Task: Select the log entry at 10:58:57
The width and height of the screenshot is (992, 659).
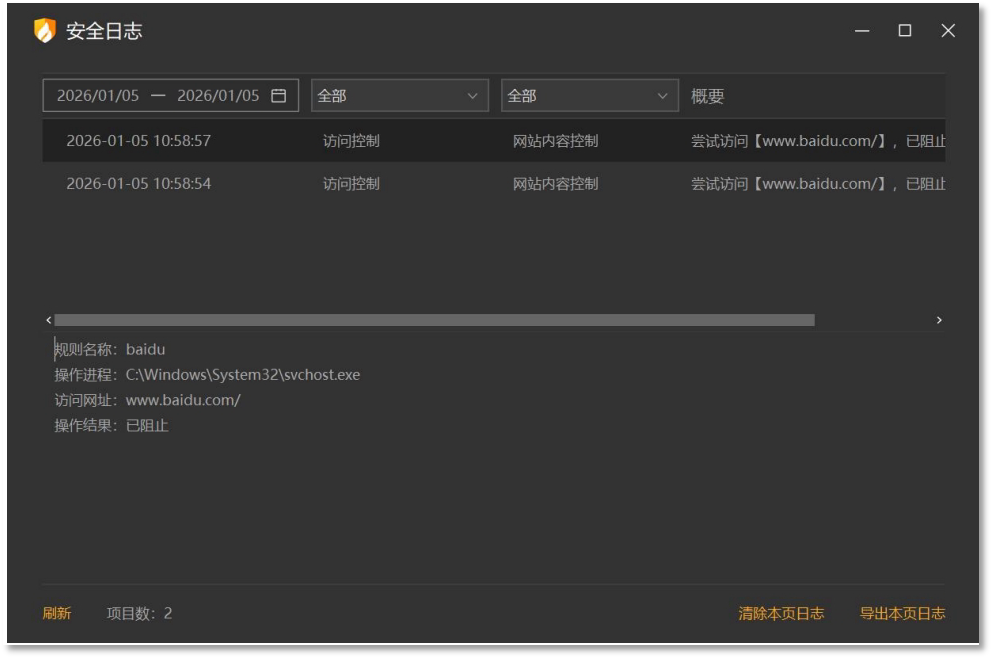Action: 493,140
